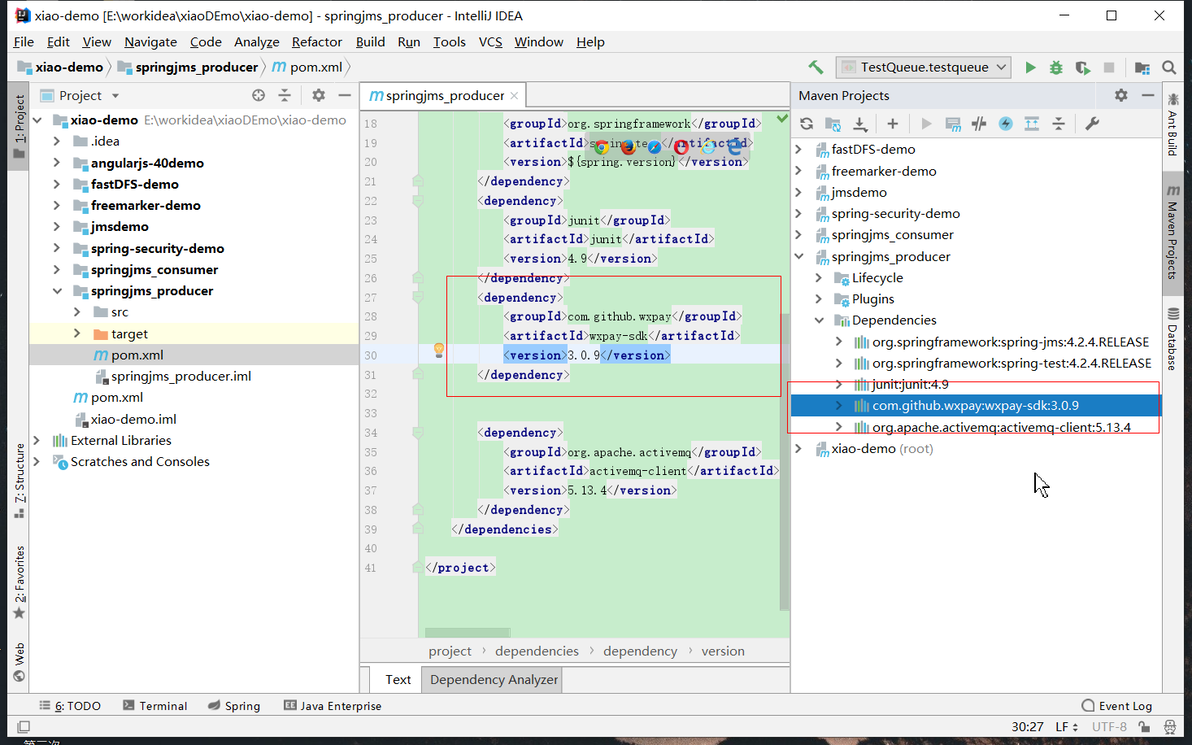
Task: Click the Add Maven Projects plus icon
Action: [x=892, y=124]
